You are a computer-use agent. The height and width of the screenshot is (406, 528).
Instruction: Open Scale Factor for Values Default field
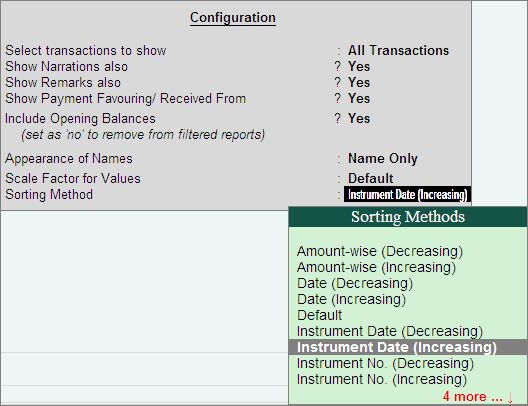(370, 178)
